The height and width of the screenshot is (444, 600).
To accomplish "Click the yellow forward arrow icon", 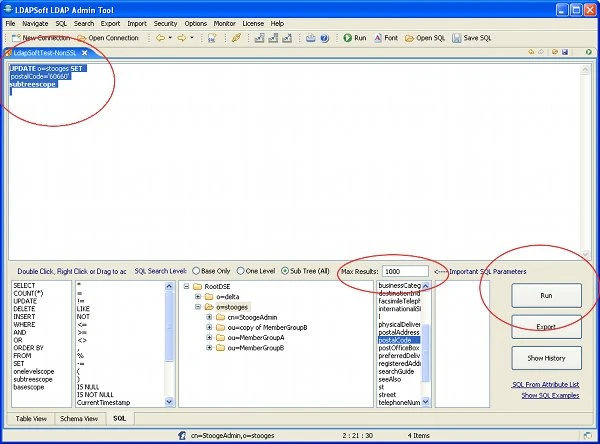I will 182,38.
